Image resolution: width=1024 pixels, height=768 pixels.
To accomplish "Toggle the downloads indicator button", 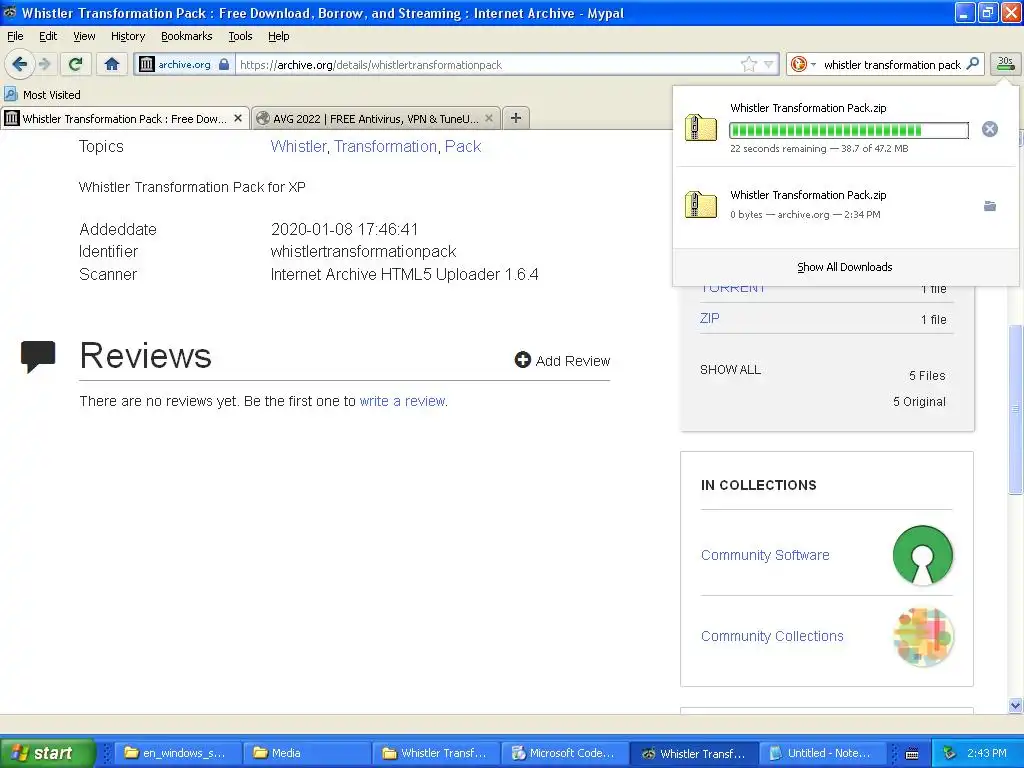I will click(1005, 63).
